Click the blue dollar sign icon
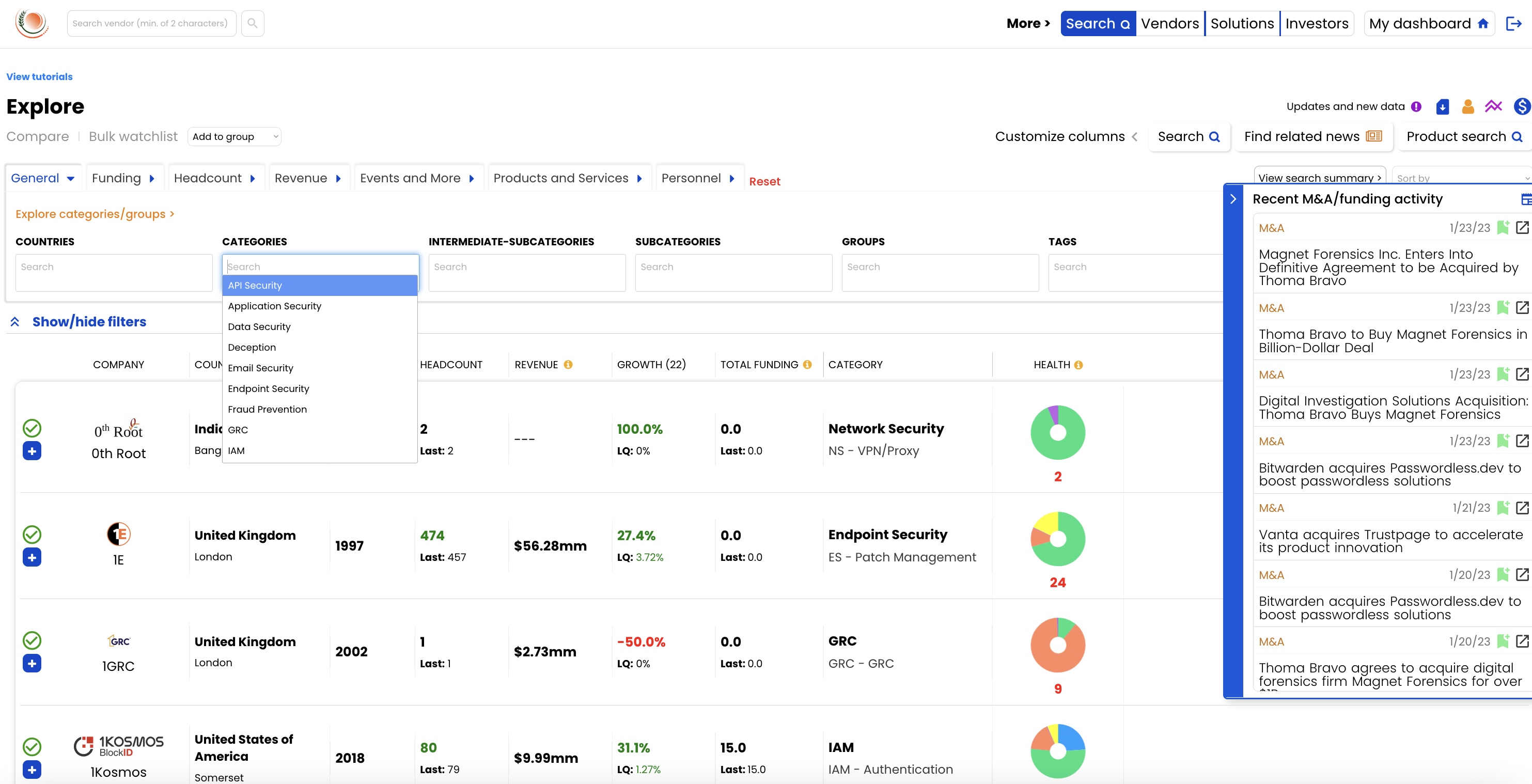This screenshot has height=784, width=1532. [1521, 106]
